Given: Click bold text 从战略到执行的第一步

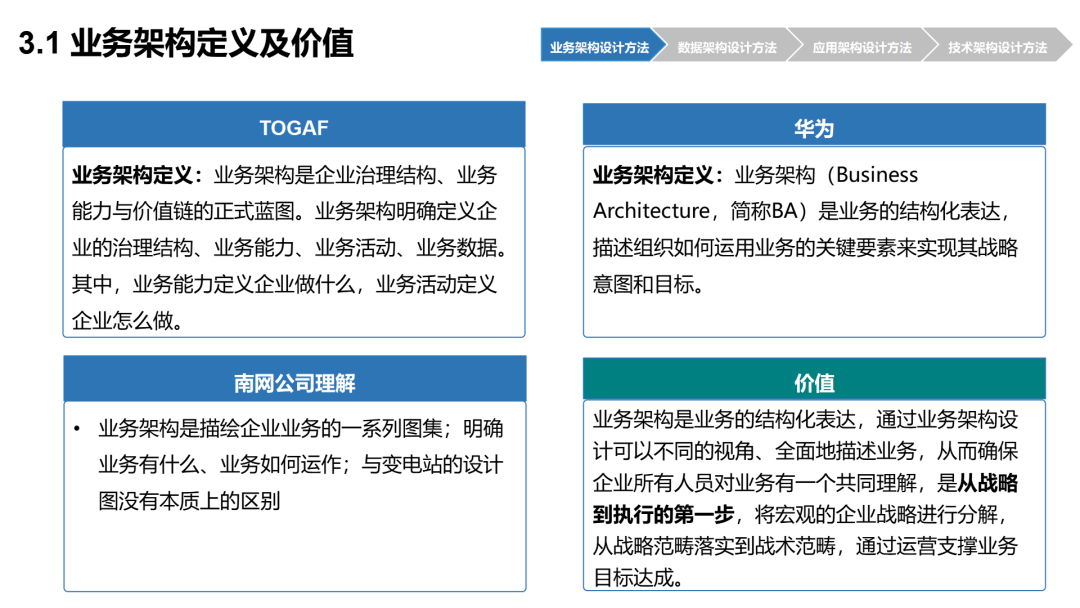Looking at the screenshot, I should [806, 499].
